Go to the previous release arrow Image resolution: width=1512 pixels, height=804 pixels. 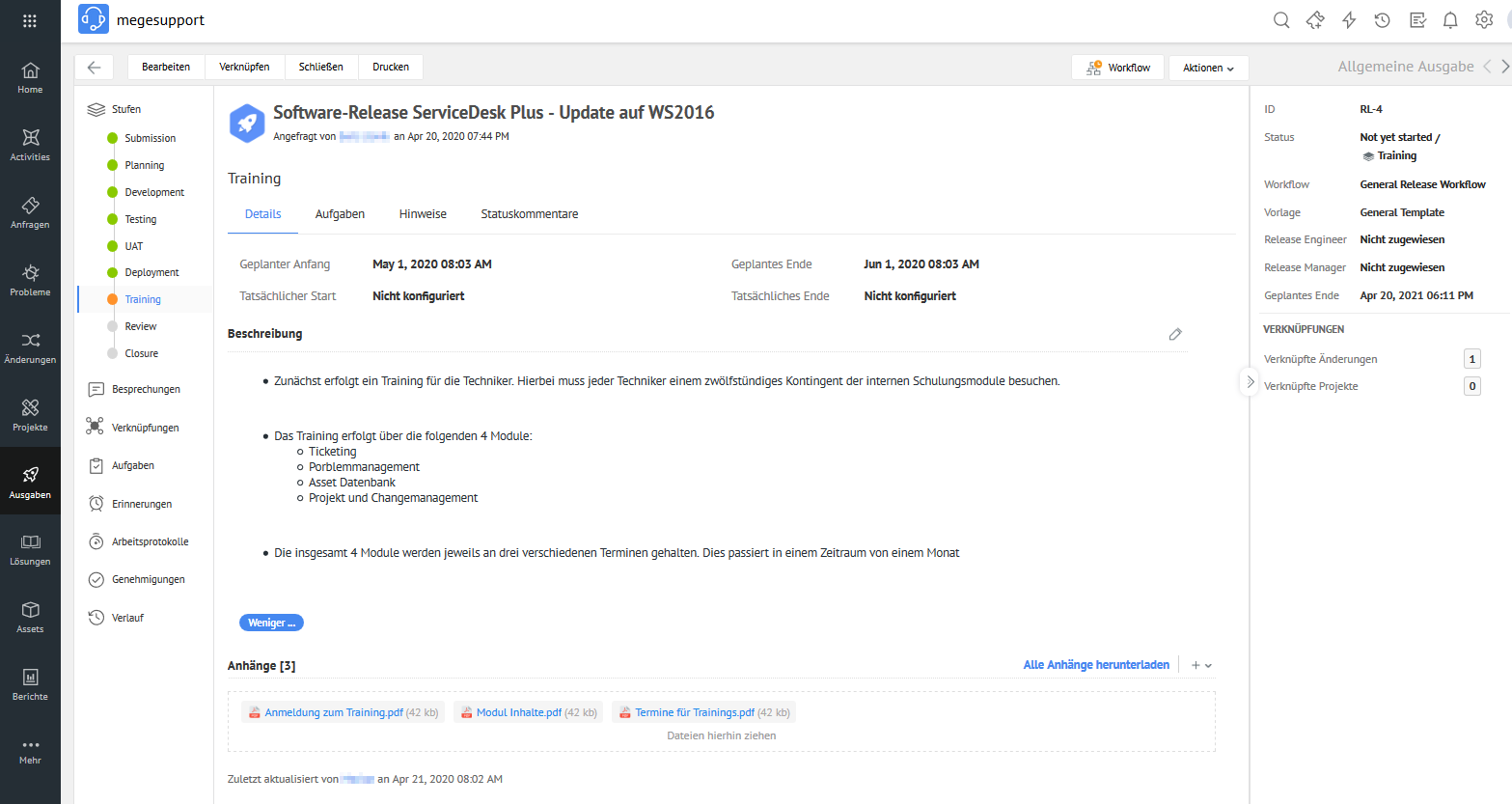click(1487, 67)
